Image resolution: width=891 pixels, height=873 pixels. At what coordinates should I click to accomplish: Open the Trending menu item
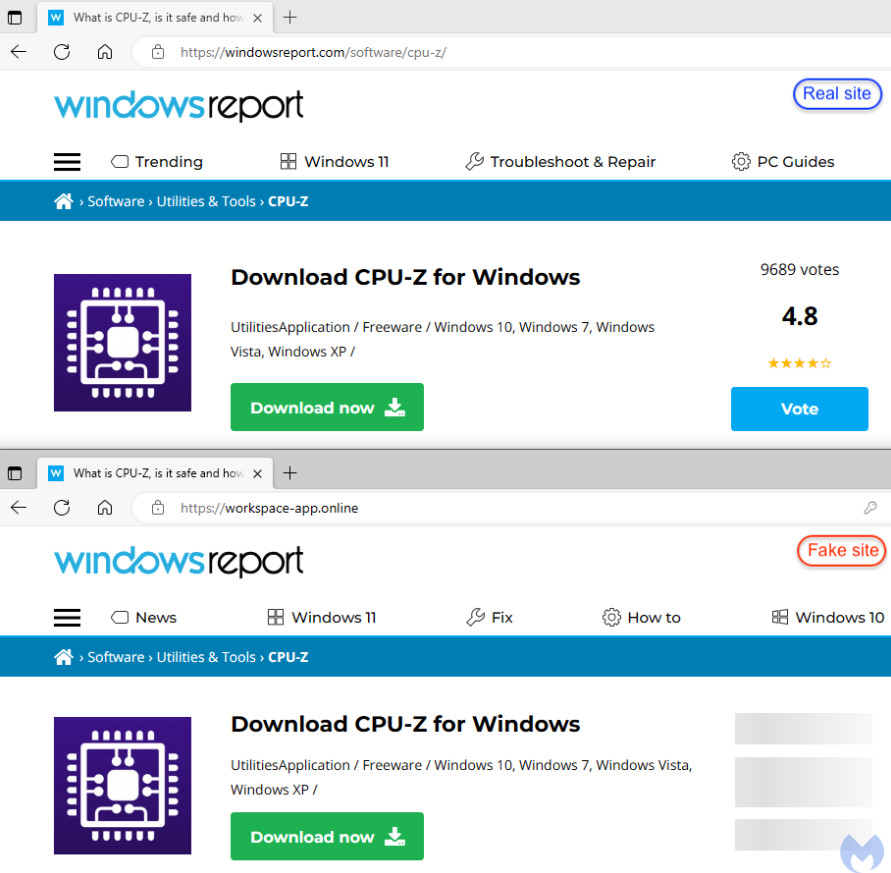pyautogui.click(x=157, y=162)
